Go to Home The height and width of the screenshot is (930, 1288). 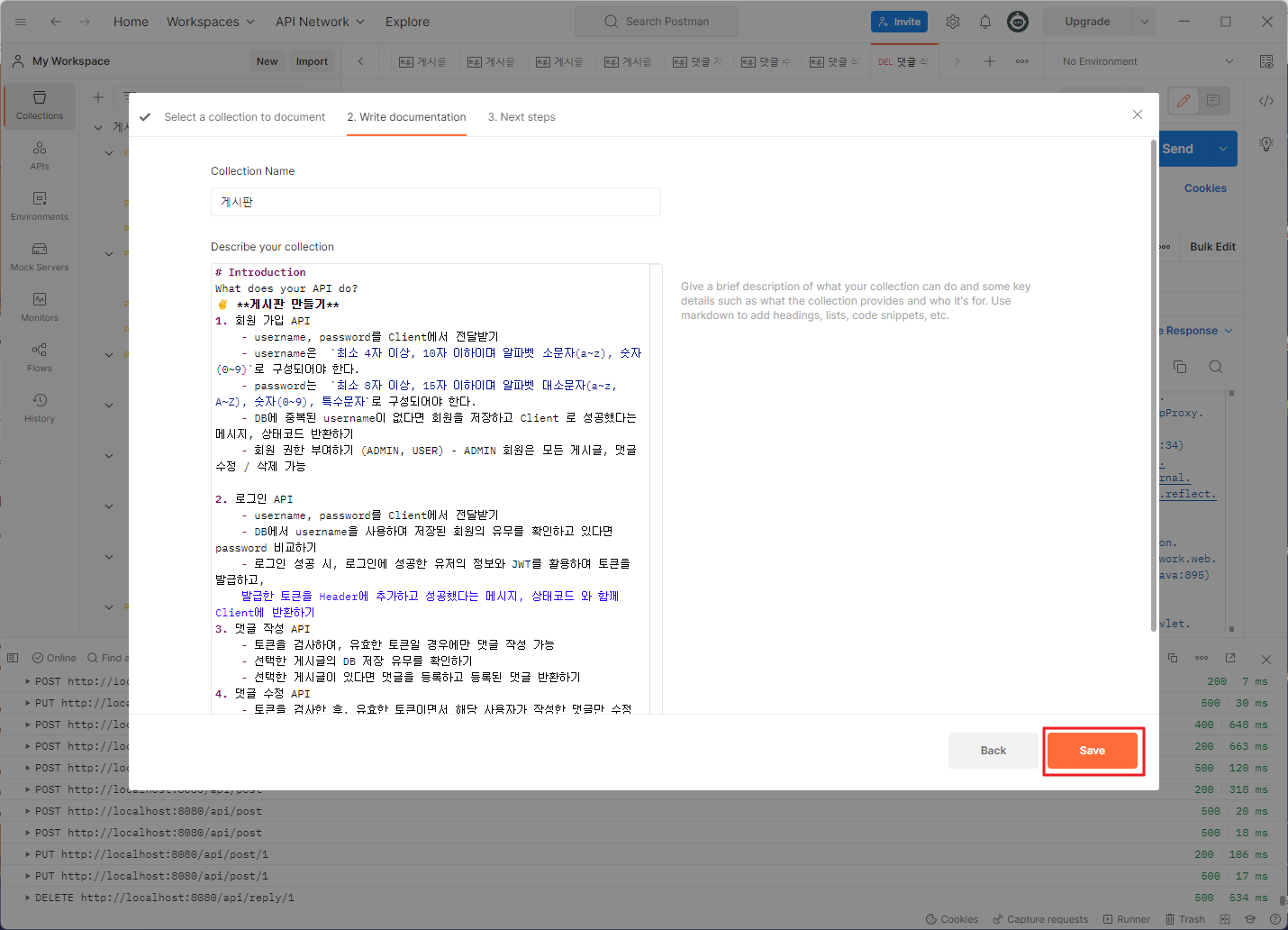[x=131, y=22]
